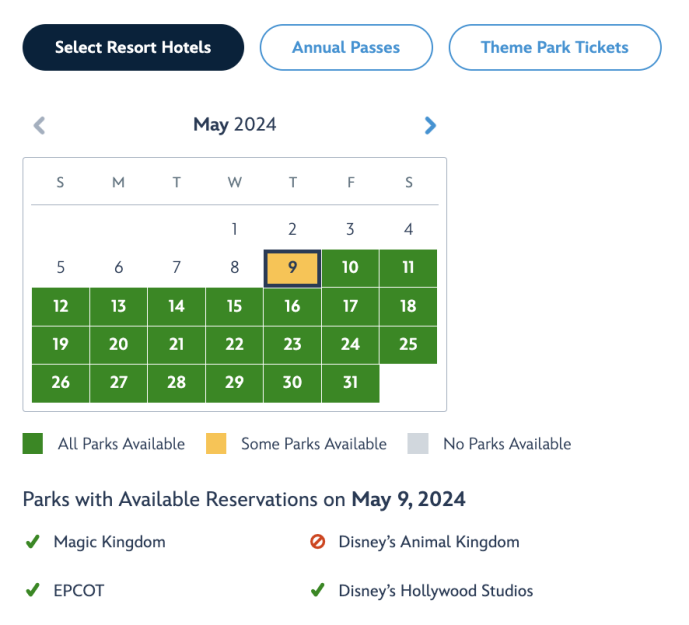Click Disney's Animal Kingdom label

(x=429, y=542)
